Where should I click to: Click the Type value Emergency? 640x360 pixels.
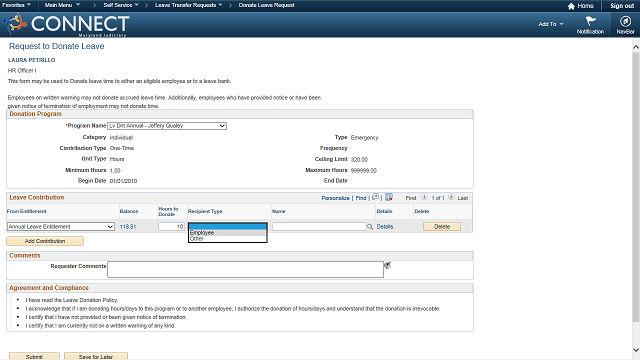364,138
